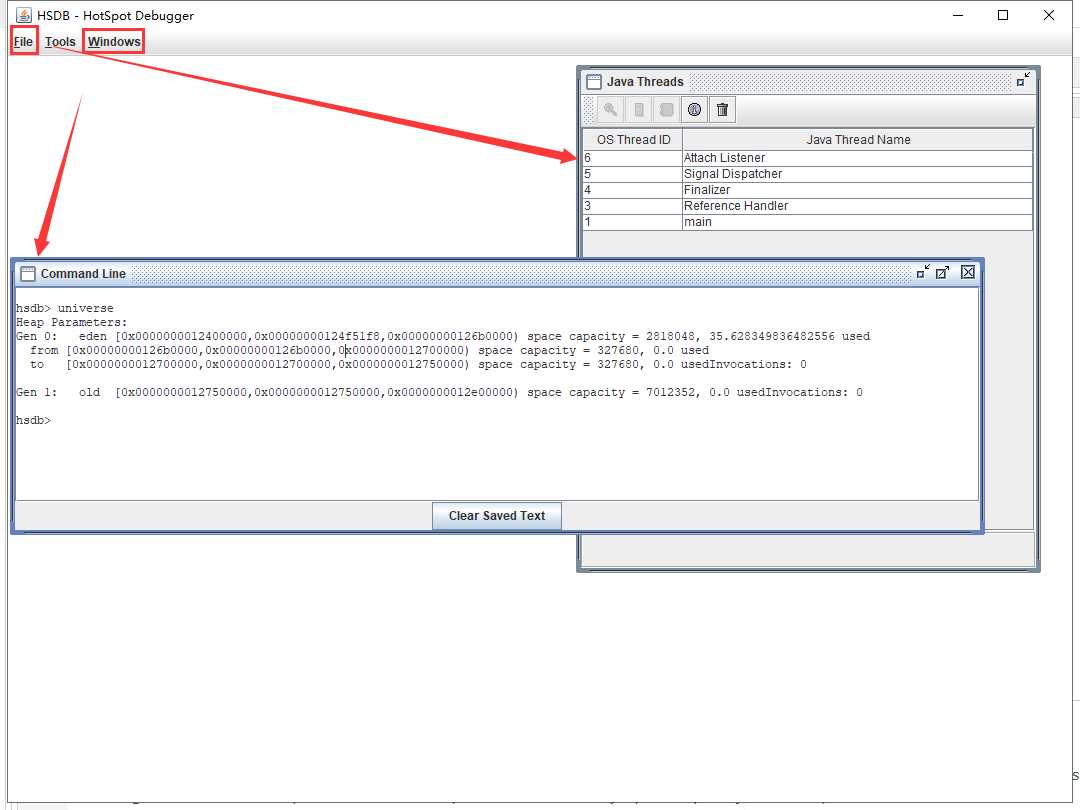The width and height of the screenshot is (1080, 810).
Task: Click the 'eden' label in Gen 0 line
Action: pos(93,336)
